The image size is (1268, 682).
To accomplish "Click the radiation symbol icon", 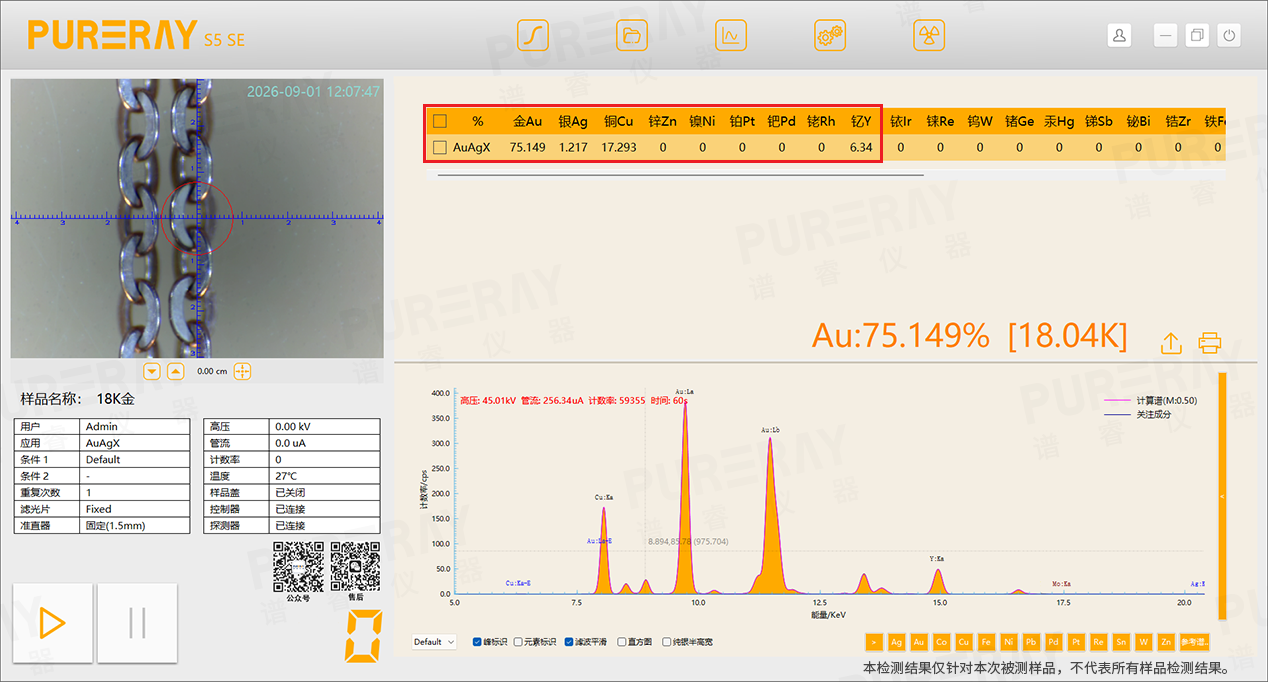I will pos(929,35).
